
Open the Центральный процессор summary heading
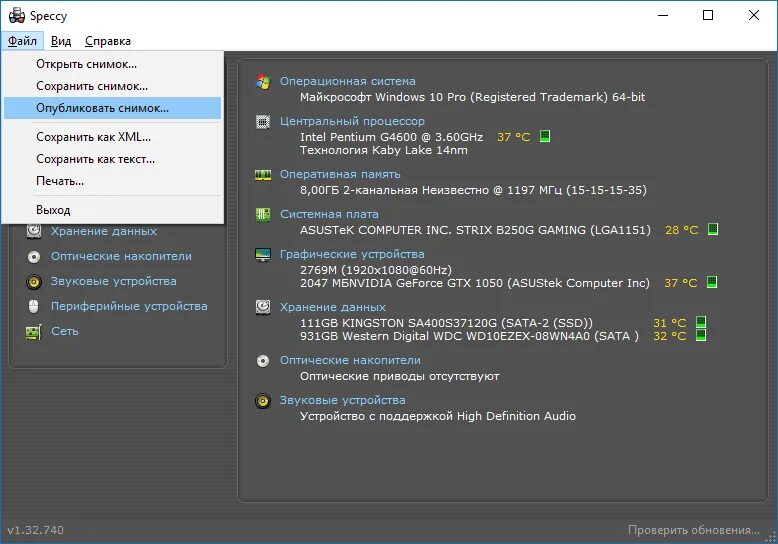coord(352,122)
